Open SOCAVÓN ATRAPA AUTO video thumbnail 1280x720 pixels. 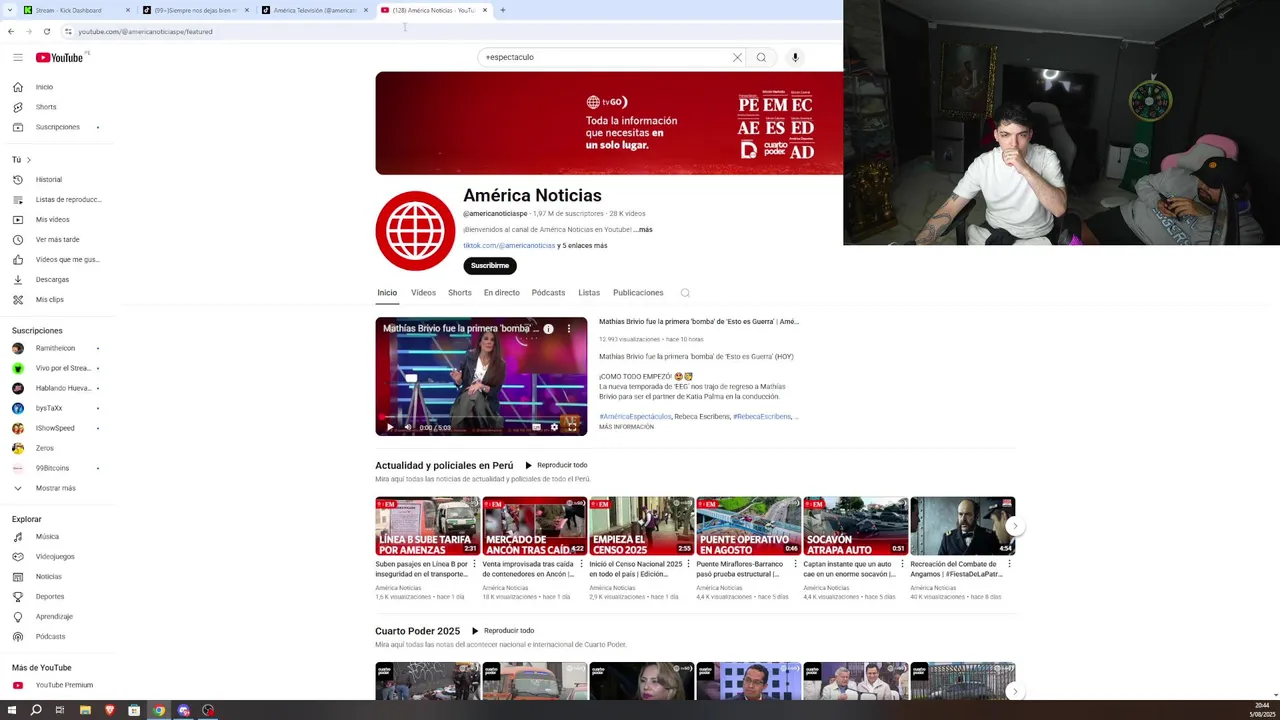(x=855, y=526)
